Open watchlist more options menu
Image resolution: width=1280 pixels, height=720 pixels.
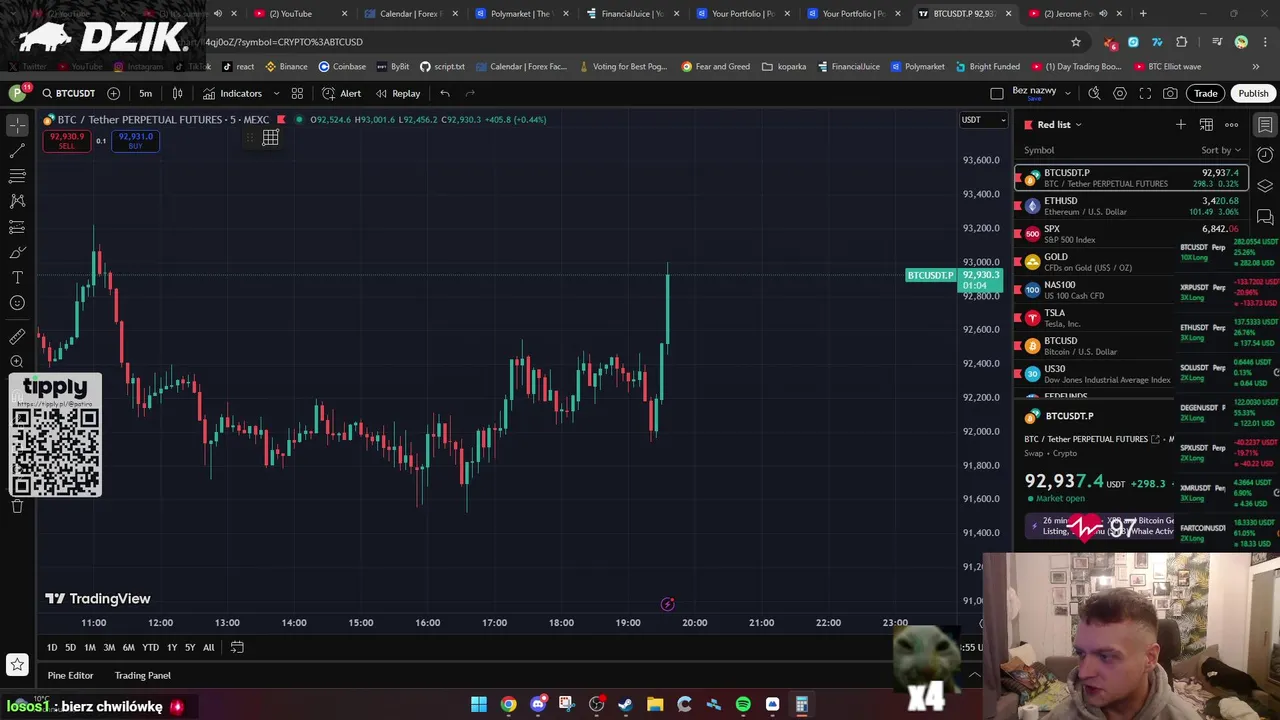click(1232, 124)
